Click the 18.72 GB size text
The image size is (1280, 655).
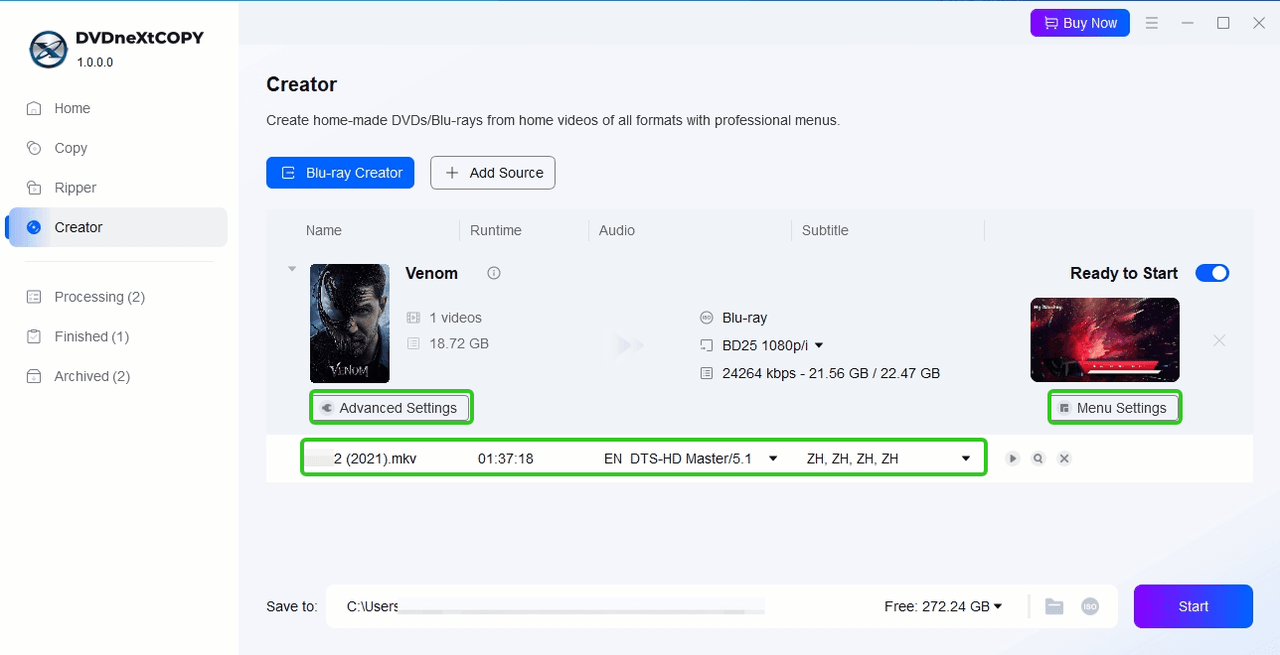459,344
